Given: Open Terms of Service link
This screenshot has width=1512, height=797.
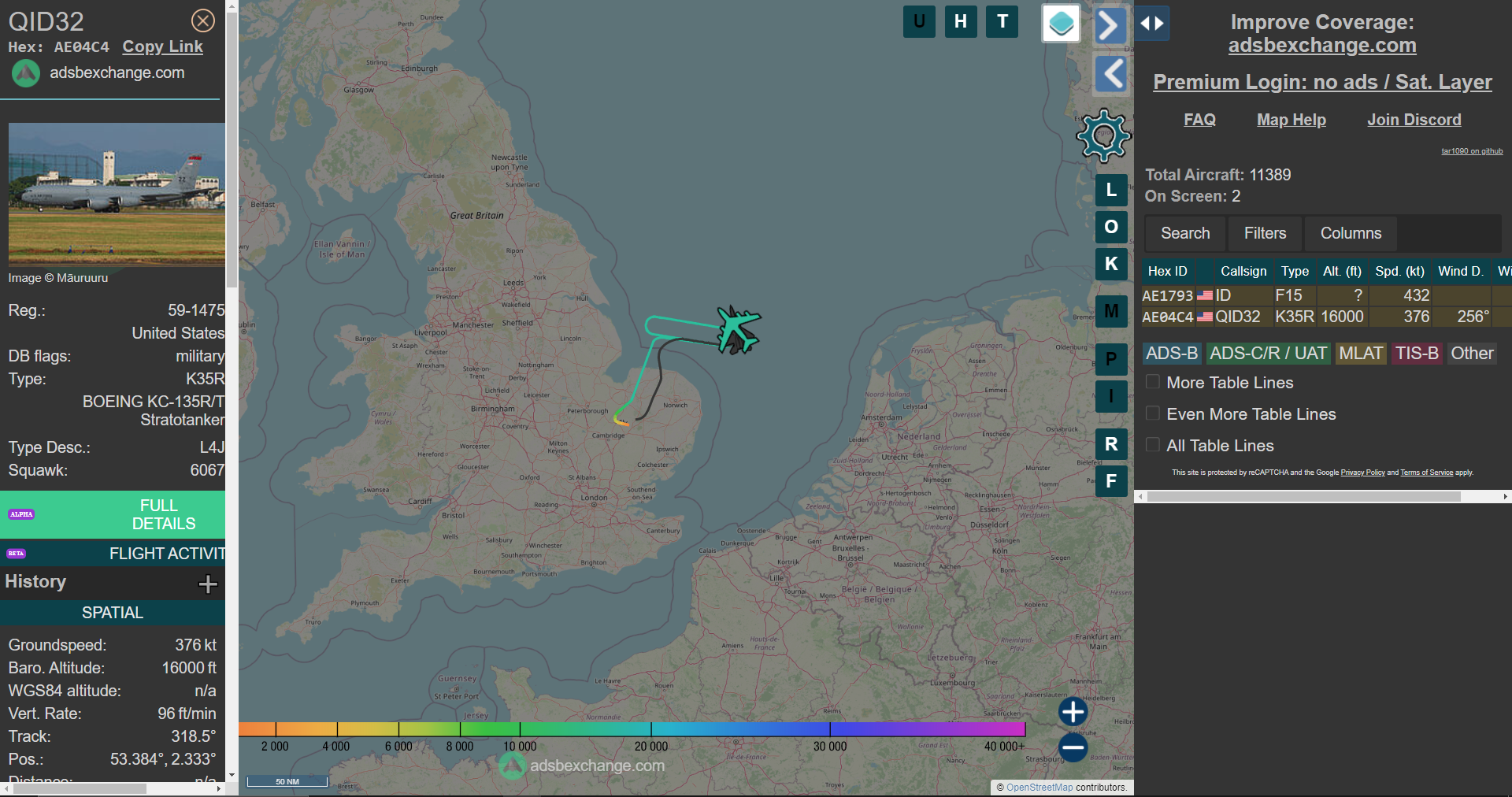Looking at the screenshot, I should click(x=1426, y=473).
